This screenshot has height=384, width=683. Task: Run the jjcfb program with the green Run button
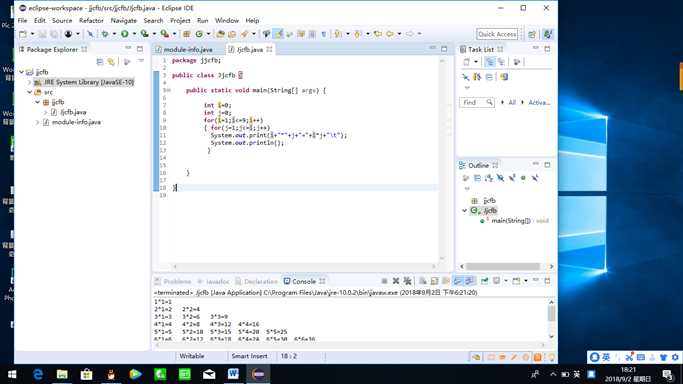pyautogui.click(x=125, y=34)
